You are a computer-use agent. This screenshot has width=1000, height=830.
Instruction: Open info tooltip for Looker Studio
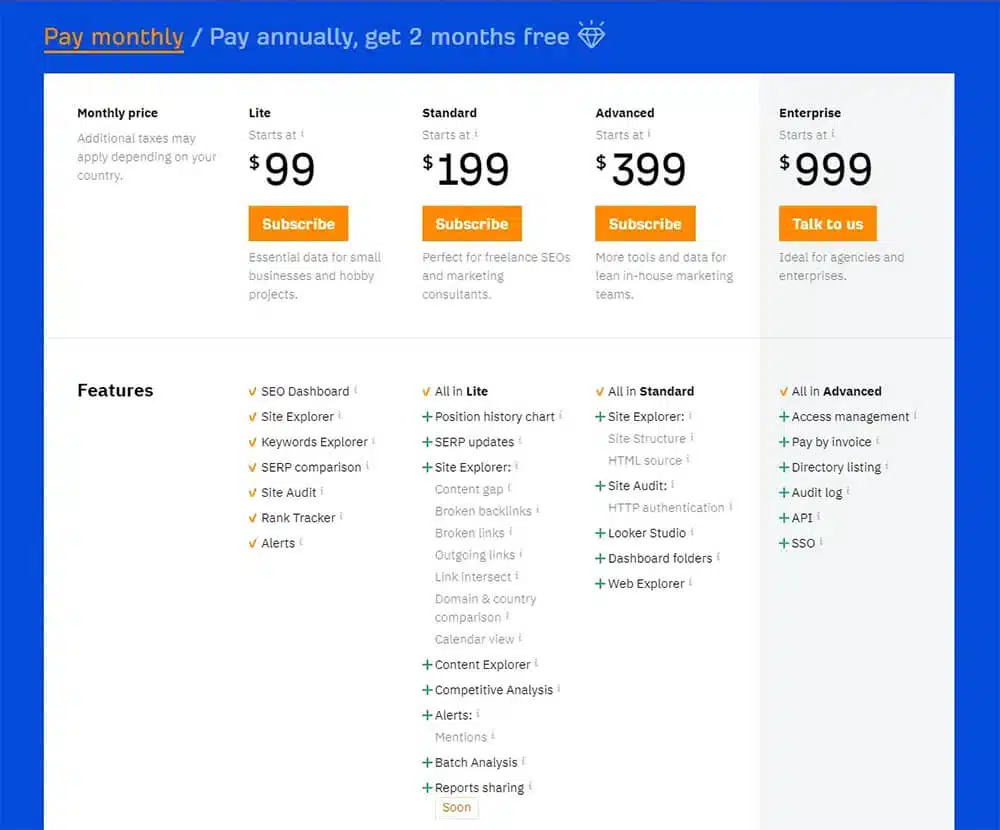(692, 531)
